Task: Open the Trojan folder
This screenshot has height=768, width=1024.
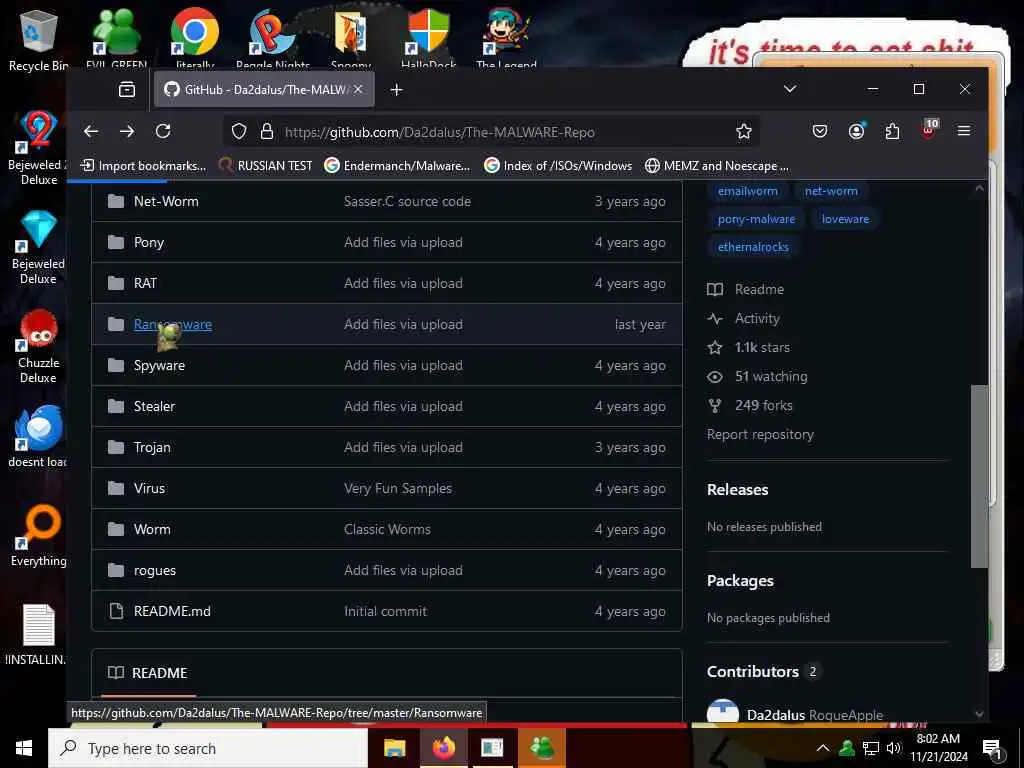Action: pyautogui.click(x=152, y=447)
